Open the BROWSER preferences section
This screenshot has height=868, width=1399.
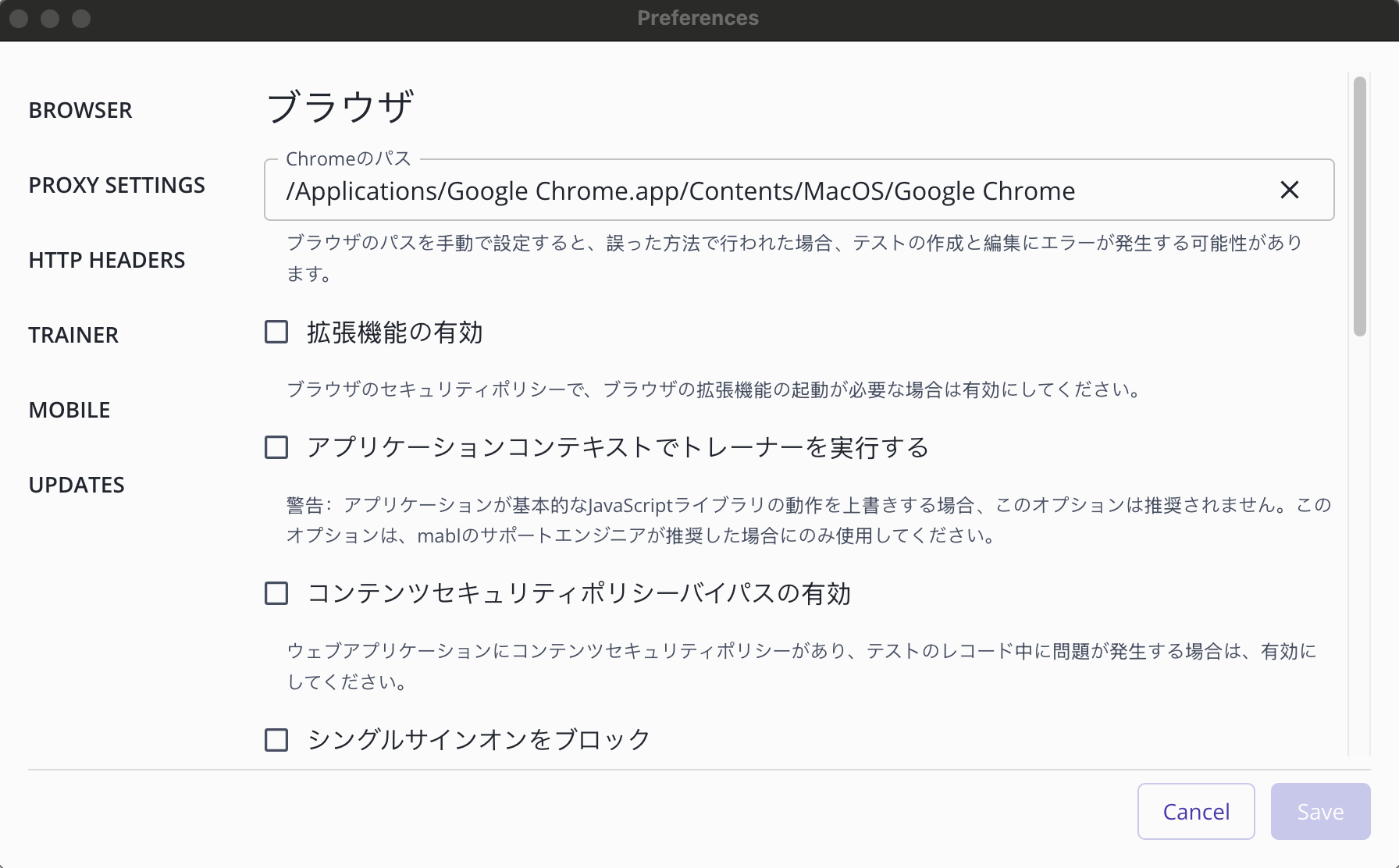click(x=80, y=110)
